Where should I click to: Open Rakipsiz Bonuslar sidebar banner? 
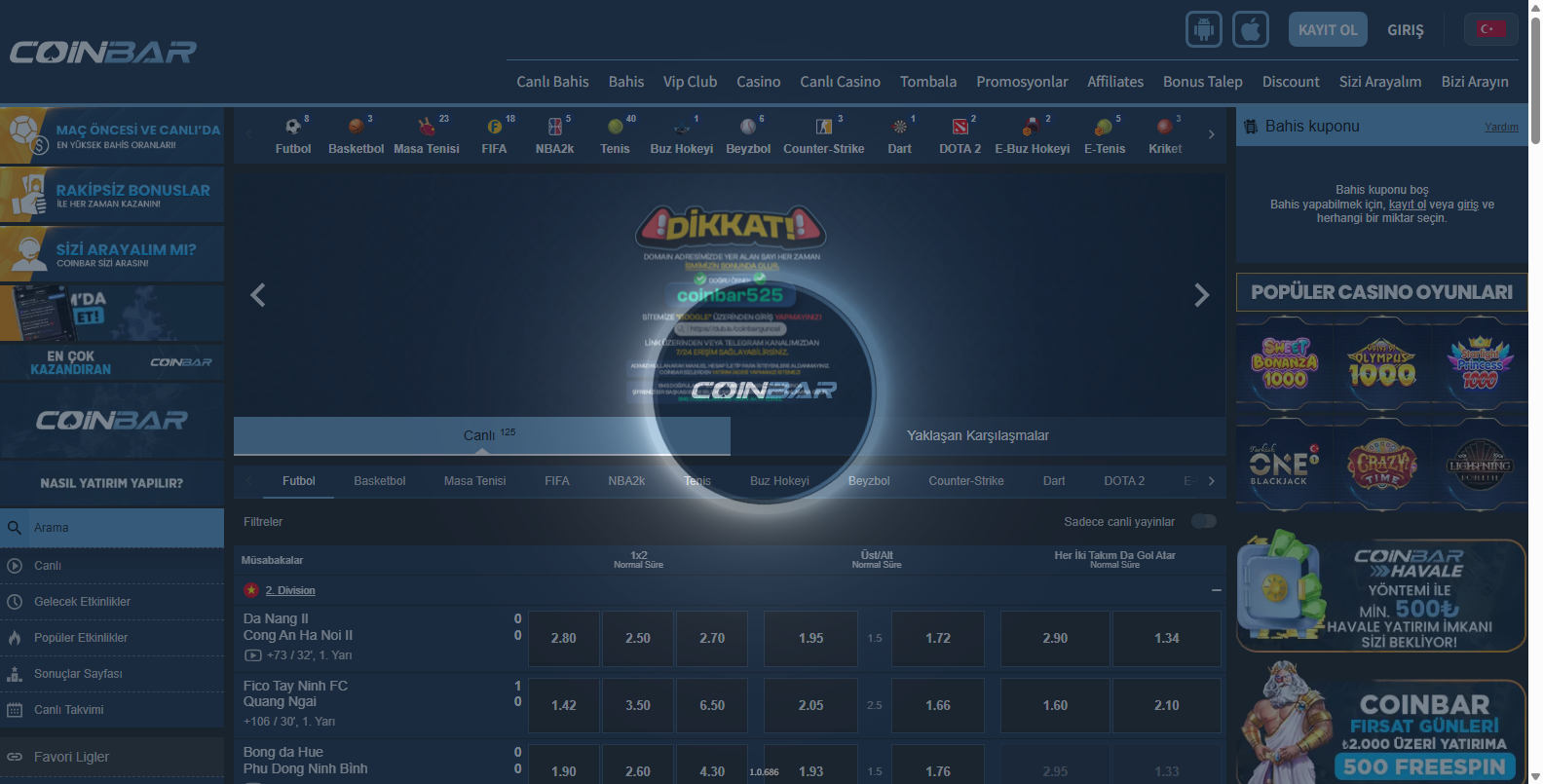[112, 195]
